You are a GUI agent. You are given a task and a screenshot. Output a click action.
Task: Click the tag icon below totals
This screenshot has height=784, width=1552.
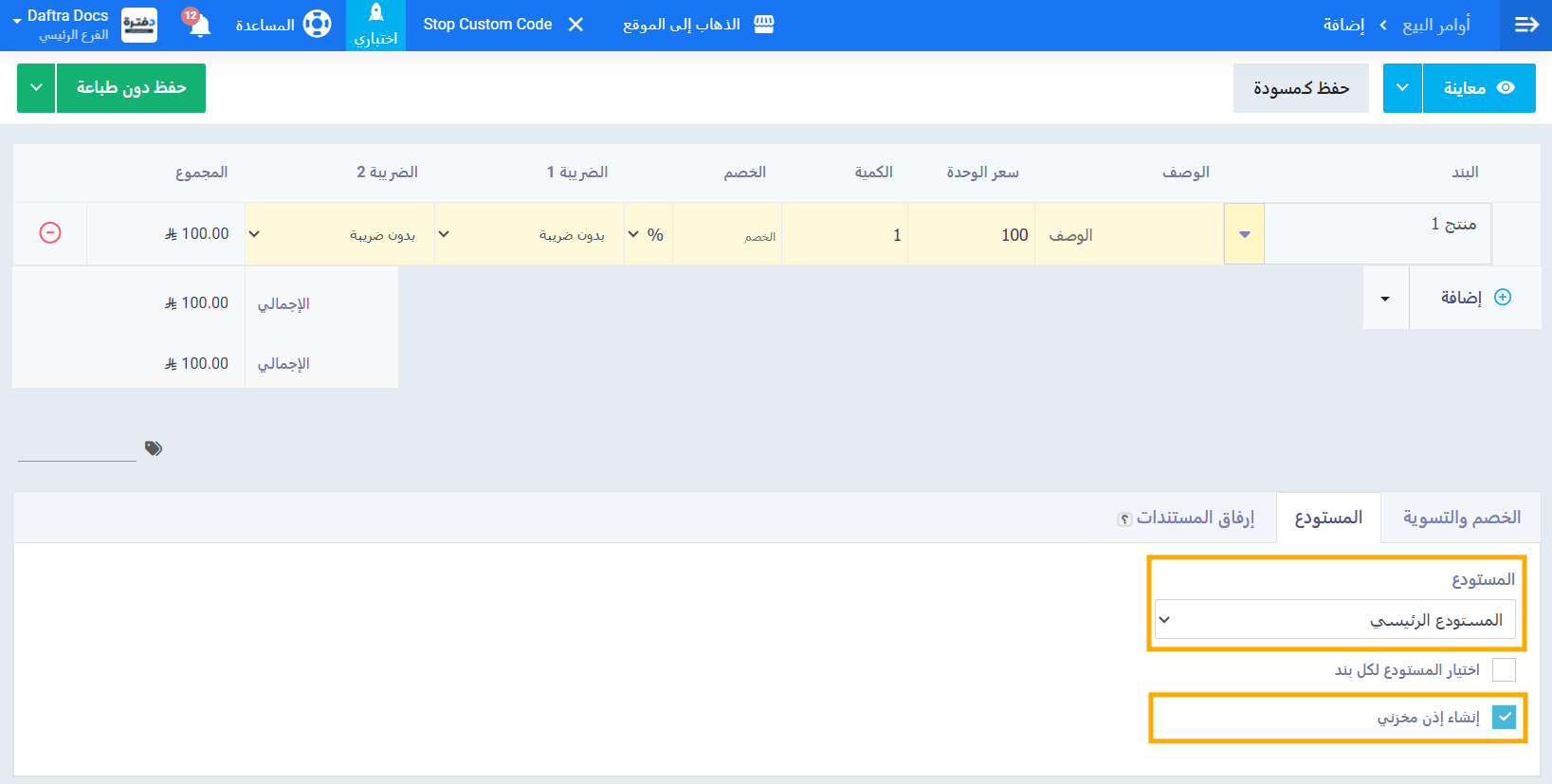coord(154,448)
